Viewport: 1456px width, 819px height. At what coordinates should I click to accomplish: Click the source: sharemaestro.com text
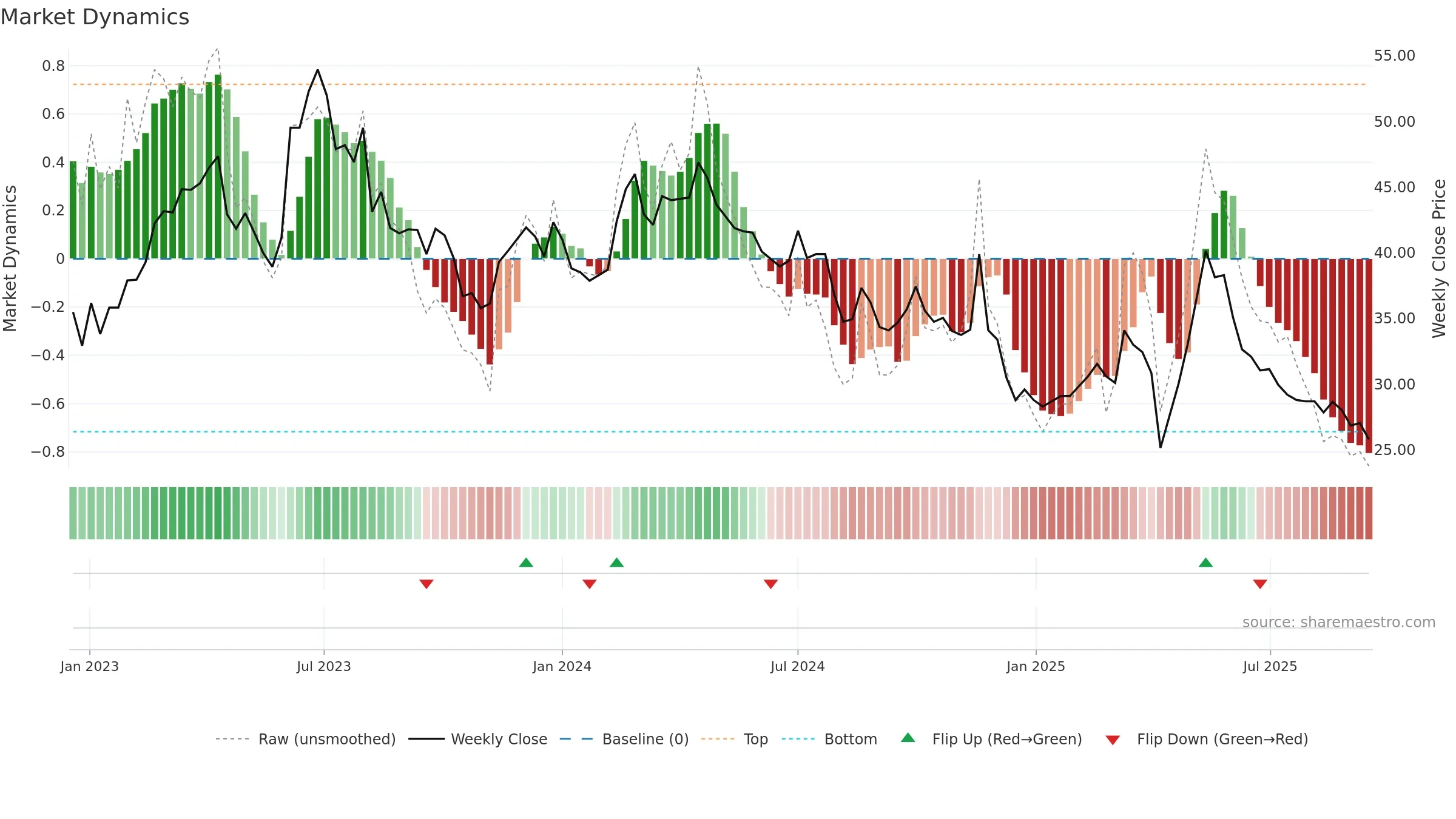click(x=1339, y=622)
